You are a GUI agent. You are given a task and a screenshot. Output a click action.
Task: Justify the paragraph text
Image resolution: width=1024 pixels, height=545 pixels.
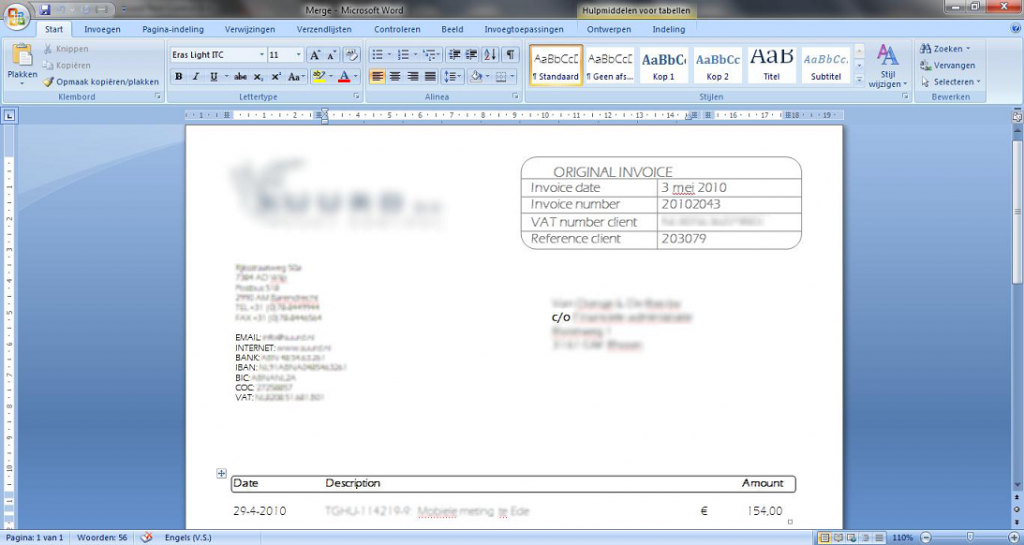pos(430,76)
